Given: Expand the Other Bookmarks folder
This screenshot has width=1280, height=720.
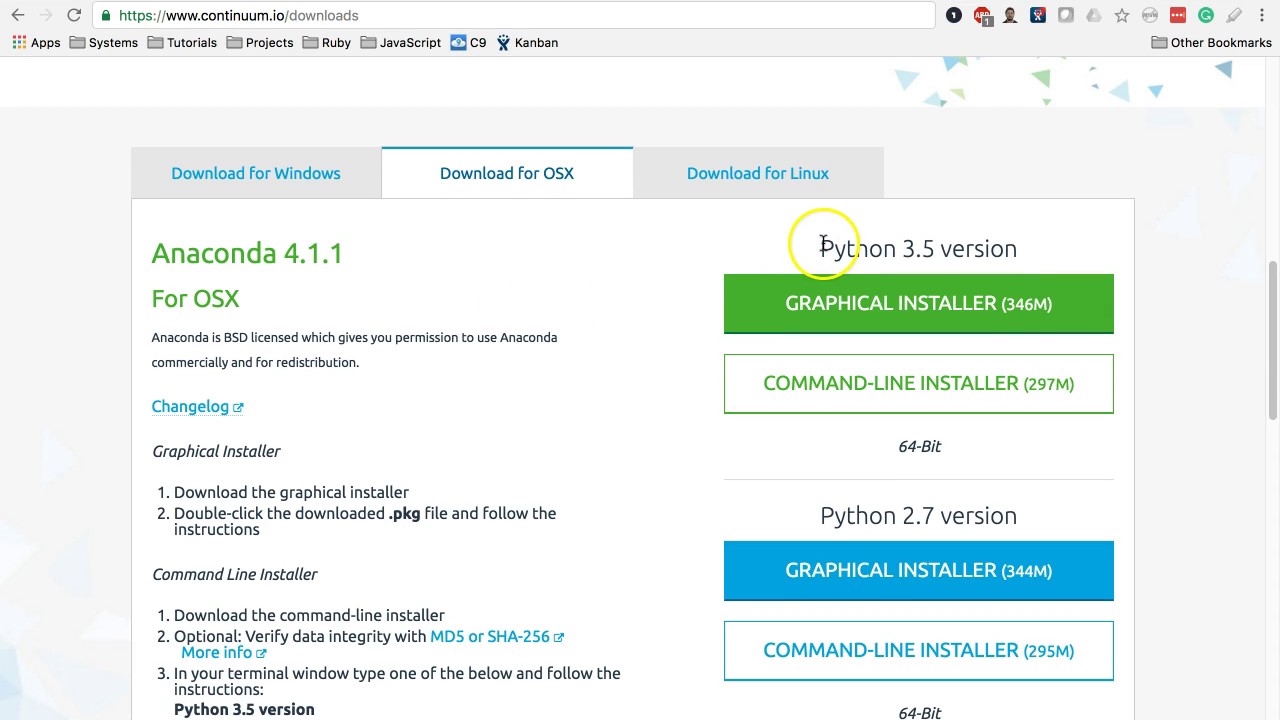Looking at the screenshot, I should (x=1211, y=43).
